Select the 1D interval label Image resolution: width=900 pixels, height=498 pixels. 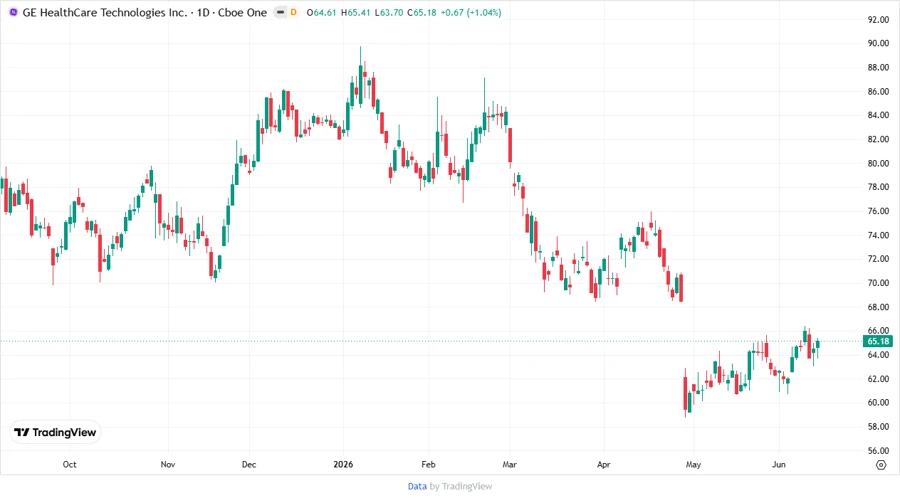pyautogui.click(x=203, y=13)
